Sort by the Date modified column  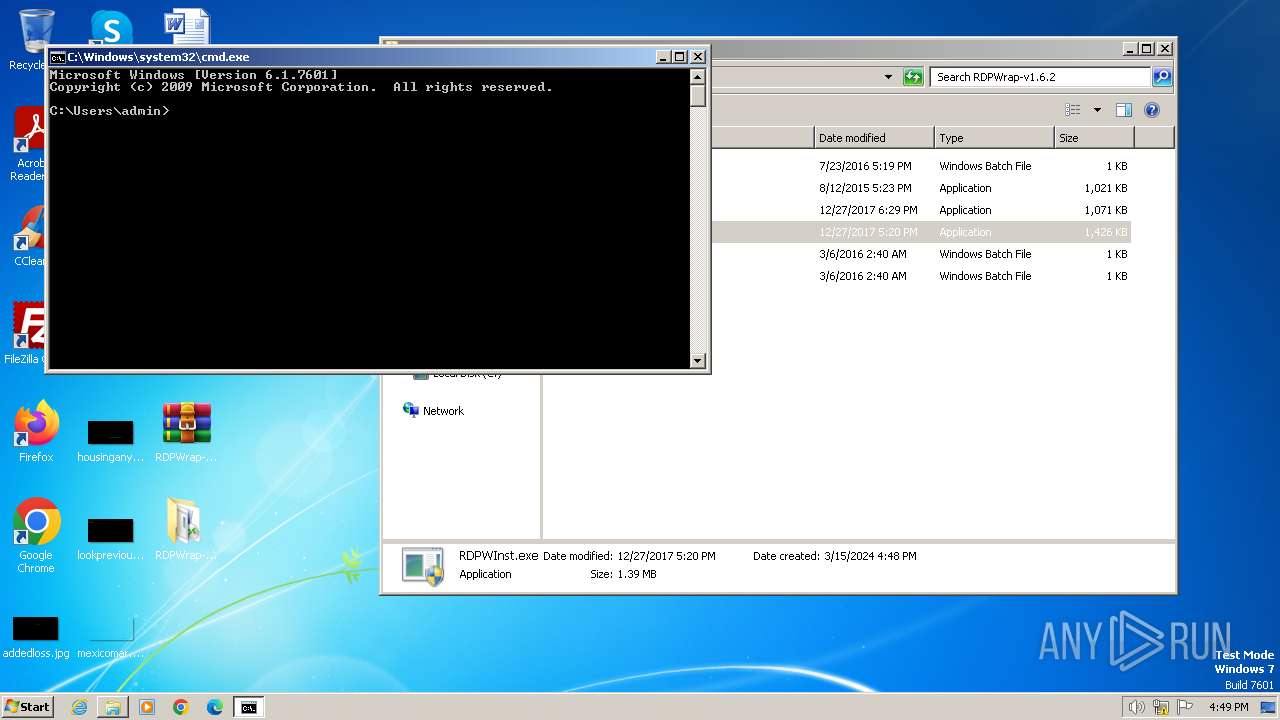tap(874, 138)
